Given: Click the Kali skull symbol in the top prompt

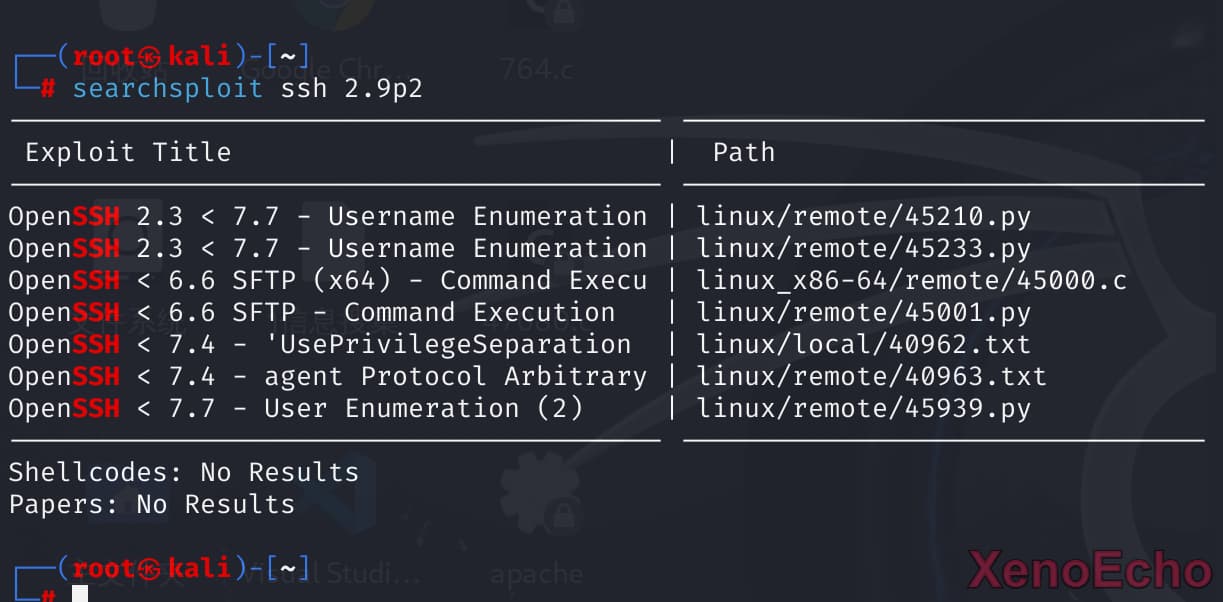Looking at the screenshot, I should tap(149, 56).
